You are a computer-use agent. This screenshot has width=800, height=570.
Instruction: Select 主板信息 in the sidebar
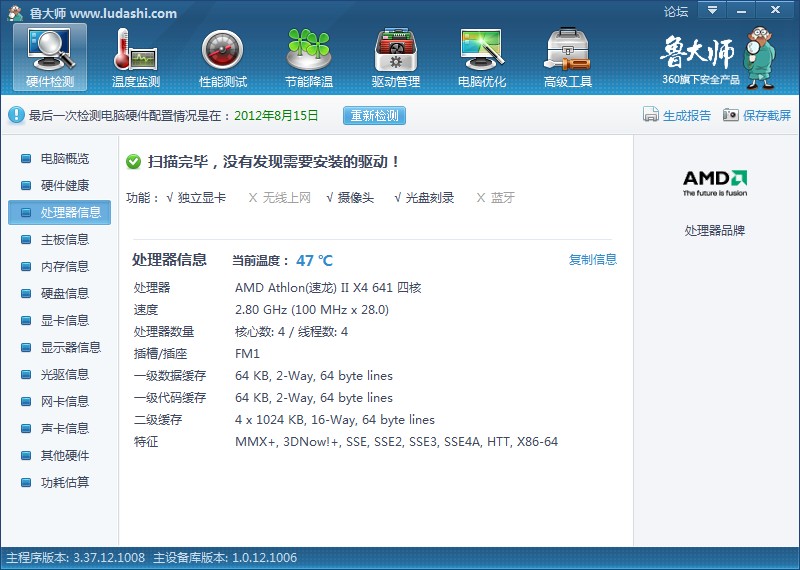59,239
